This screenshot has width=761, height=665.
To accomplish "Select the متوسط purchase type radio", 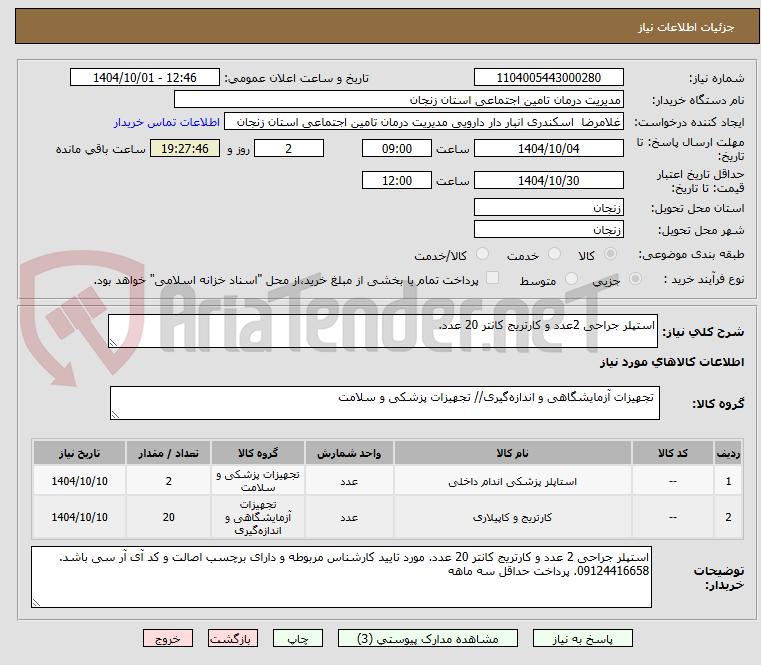I will click(x=572, y=279).
